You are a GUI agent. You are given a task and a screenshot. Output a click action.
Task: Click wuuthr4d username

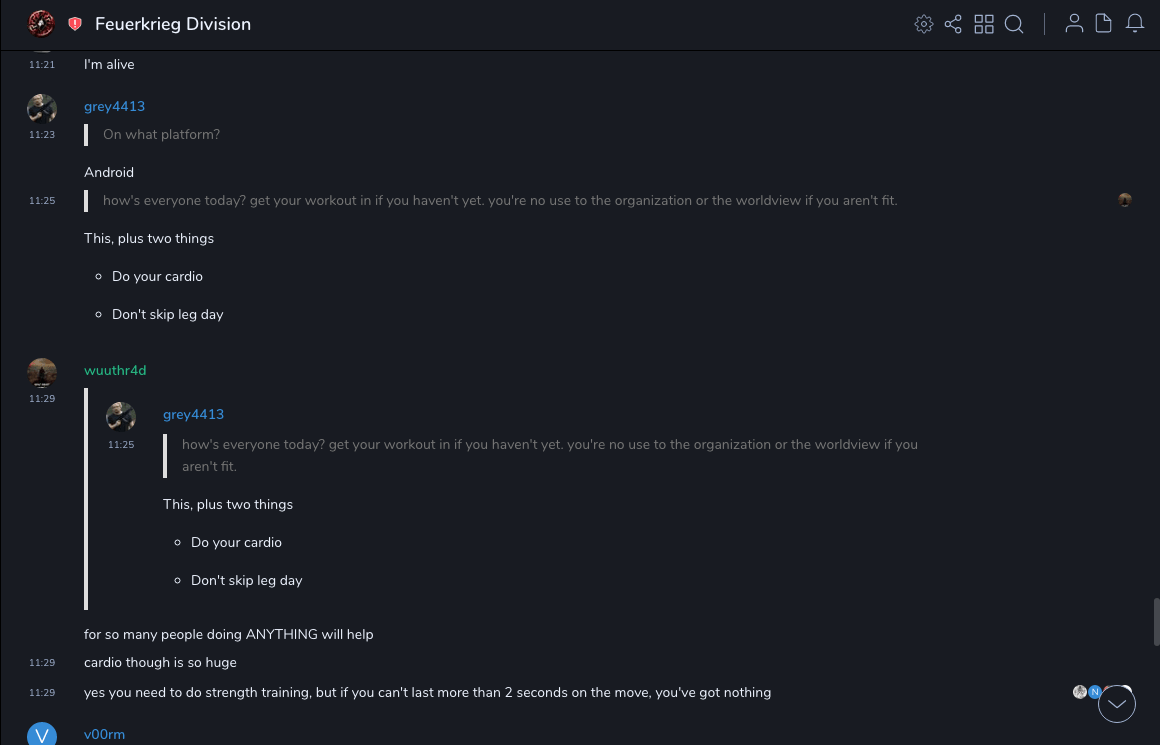pyautogui.click(x=115, y=370)
